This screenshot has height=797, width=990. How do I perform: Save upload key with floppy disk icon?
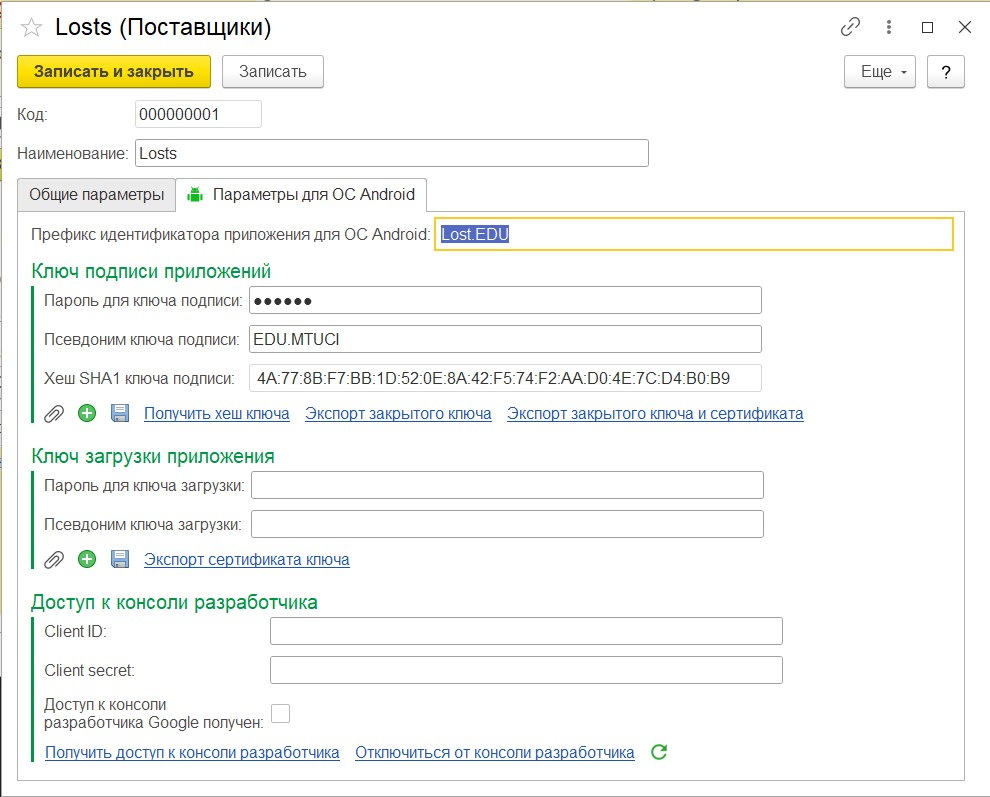tap(120, 559)
